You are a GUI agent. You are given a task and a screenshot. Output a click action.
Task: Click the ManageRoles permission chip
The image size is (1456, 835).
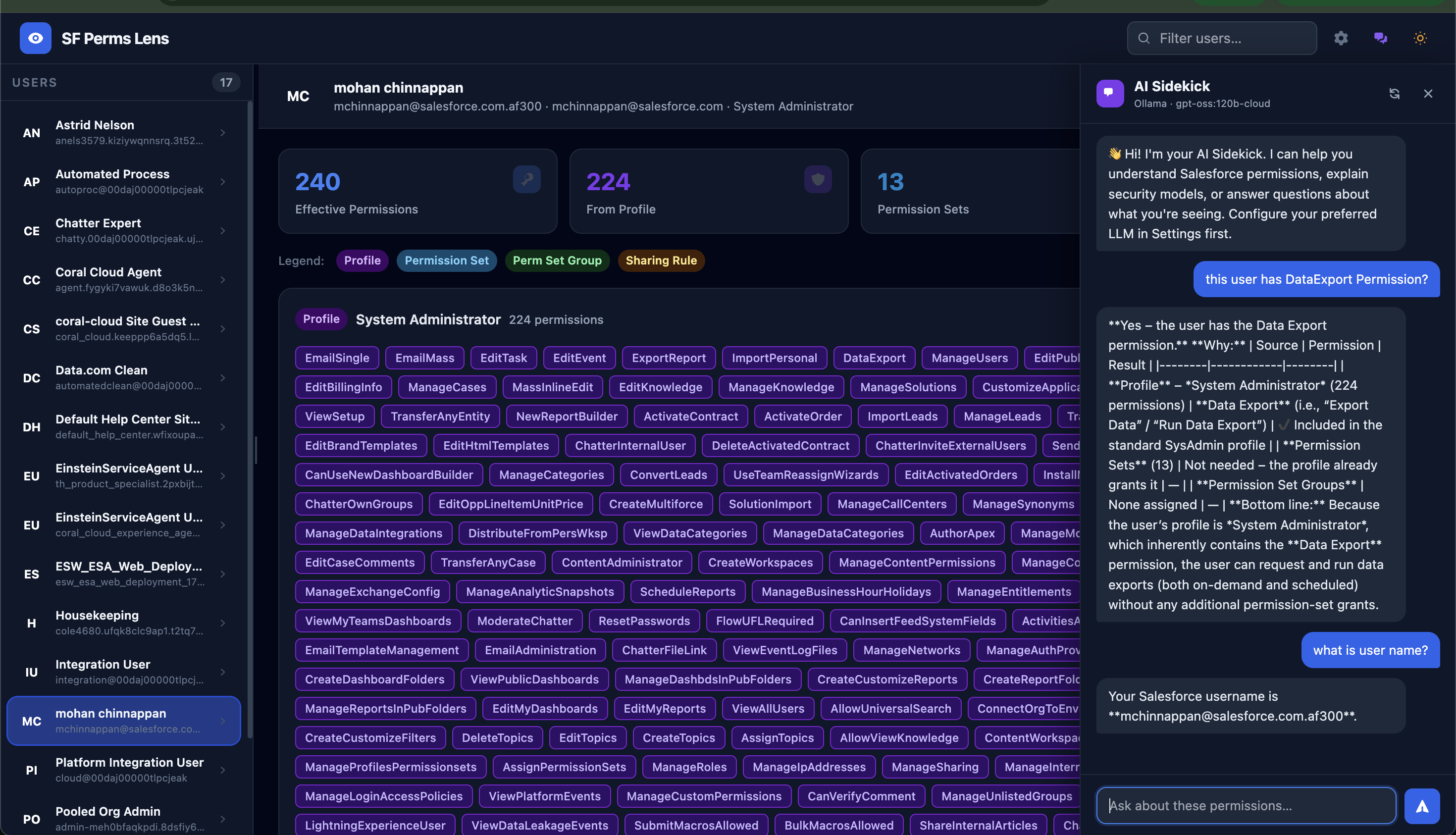pos(689,767)
